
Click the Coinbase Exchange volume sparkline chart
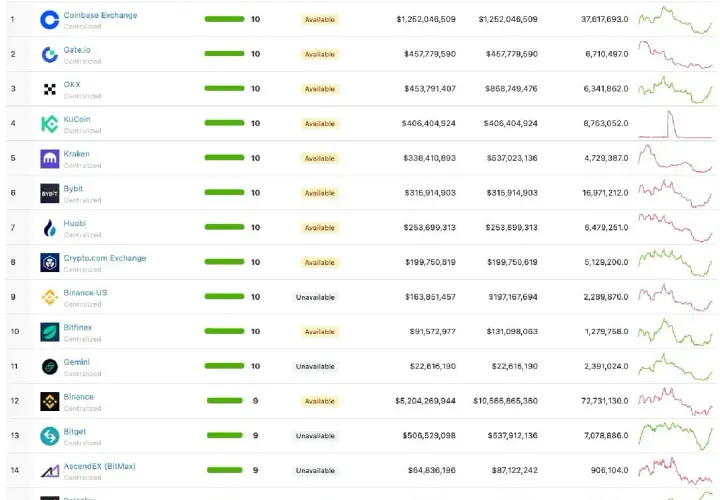(675, 19)
